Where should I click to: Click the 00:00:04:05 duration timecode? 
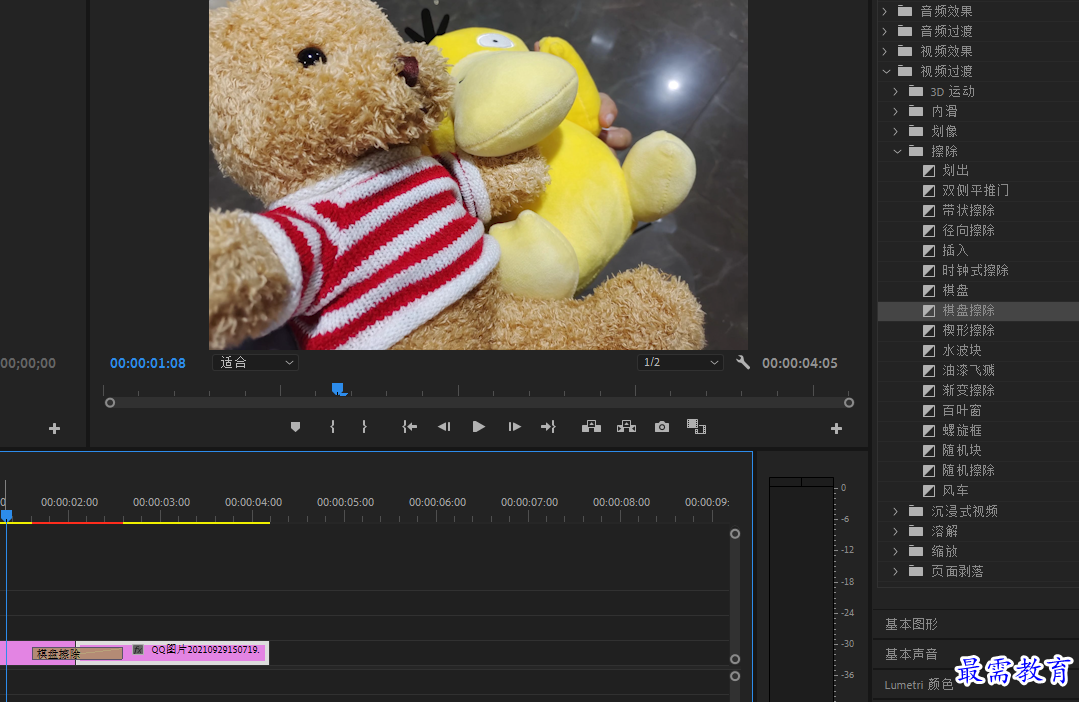800,363
